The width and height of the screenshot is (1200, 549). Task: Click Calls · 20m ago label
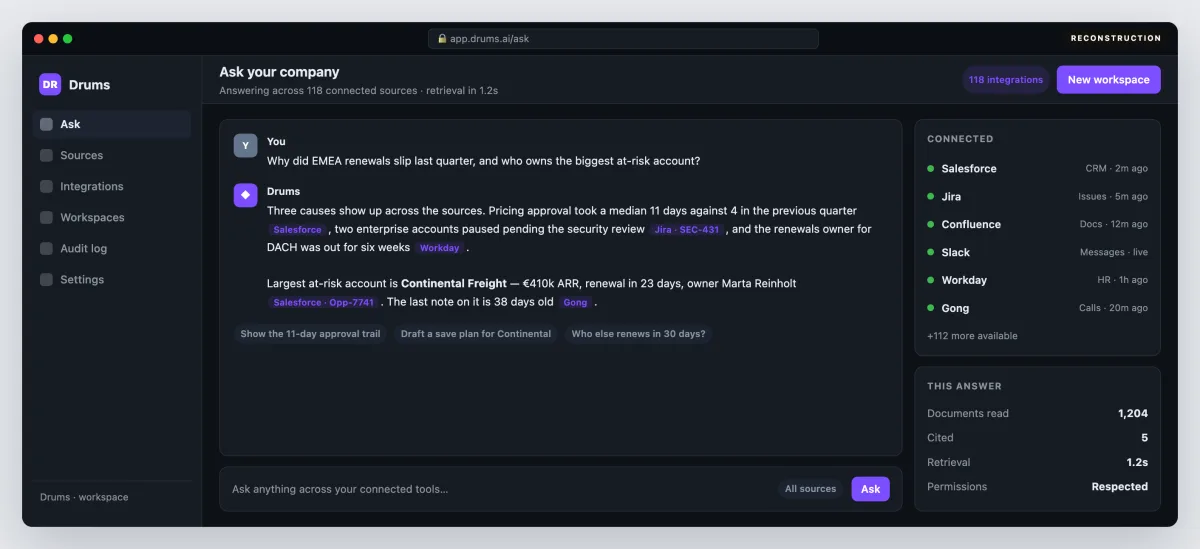(1113, 309)
